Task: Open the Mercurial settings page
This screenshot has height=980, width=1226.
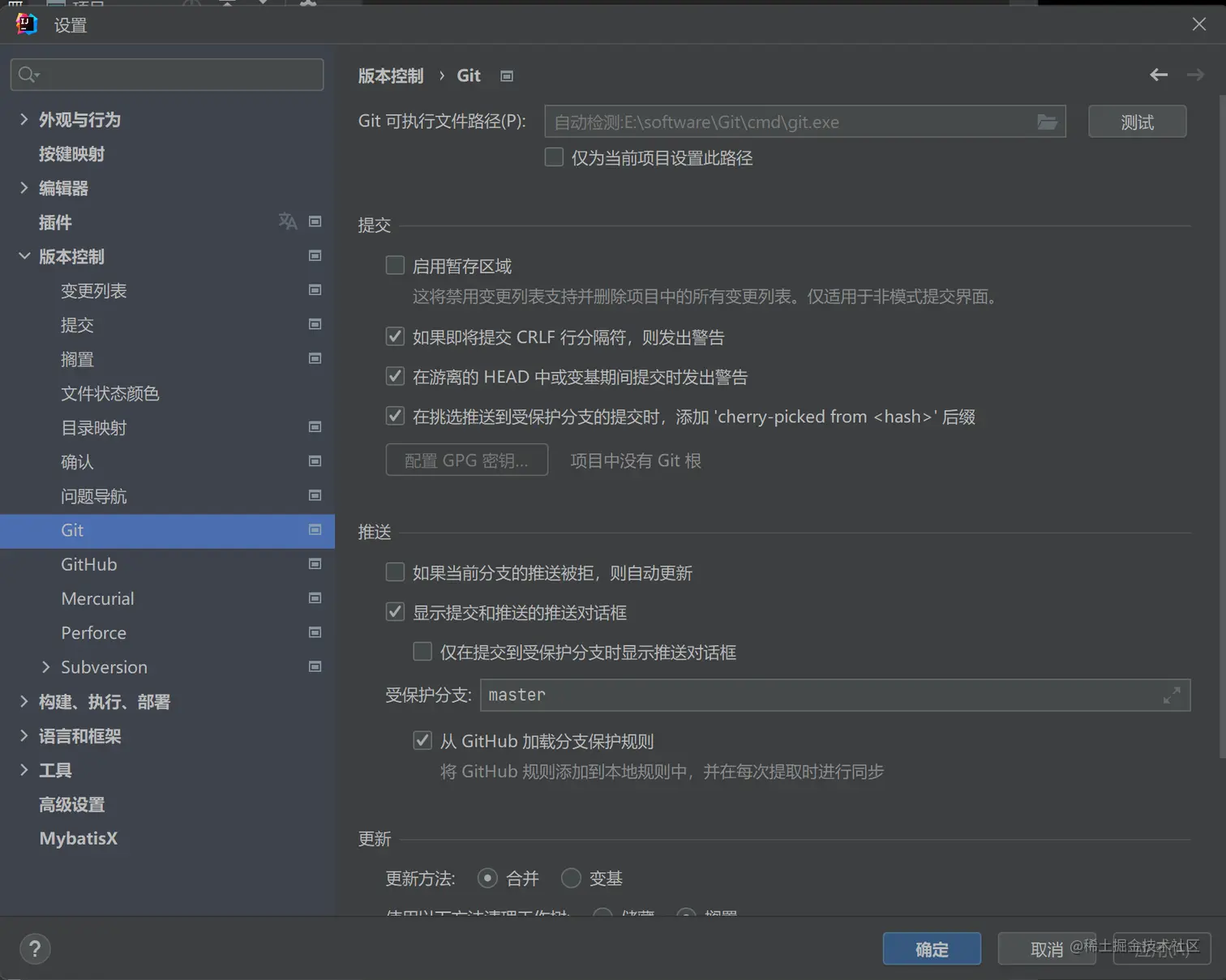Action: pos(97,598)
